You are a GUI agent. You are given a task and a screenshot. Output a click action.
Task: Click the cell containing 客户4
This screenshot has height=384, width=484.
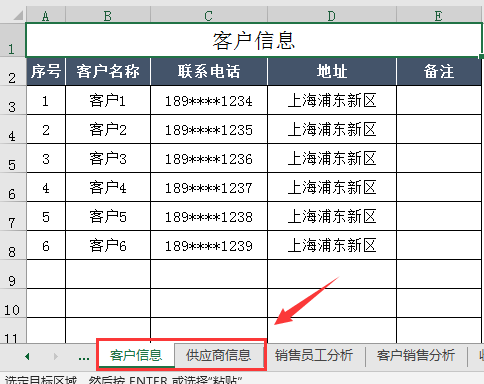108,187
